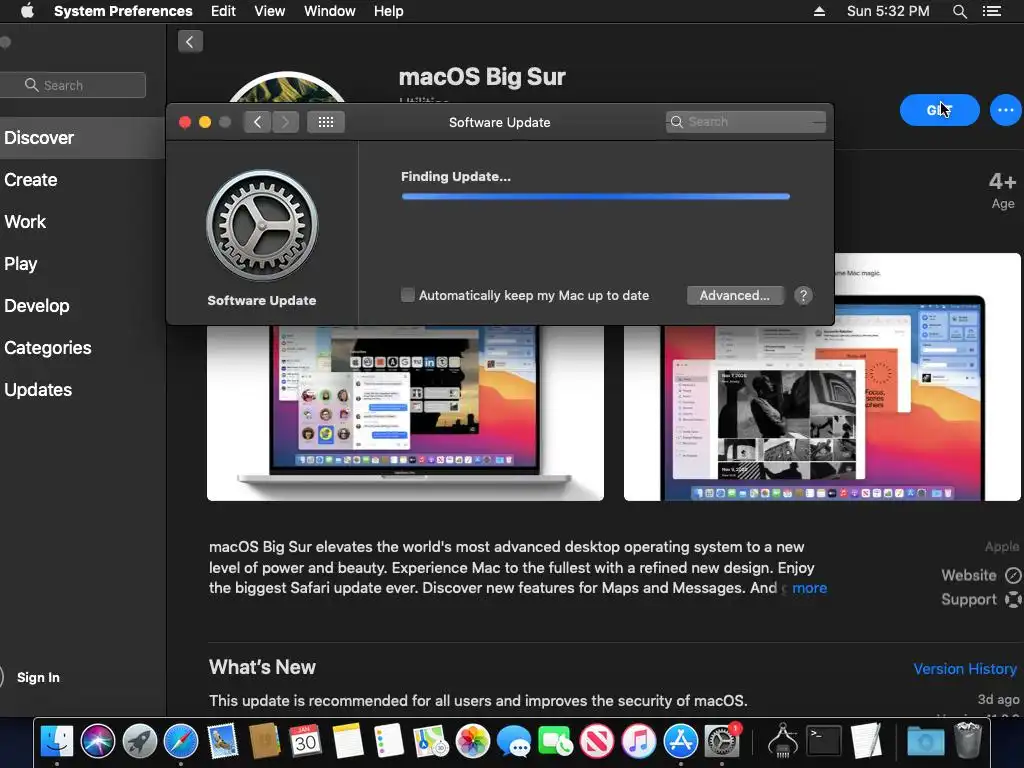Select Categories in App Store sidebar
This screenshot has width=1024, height=768.
coord(48,347)
